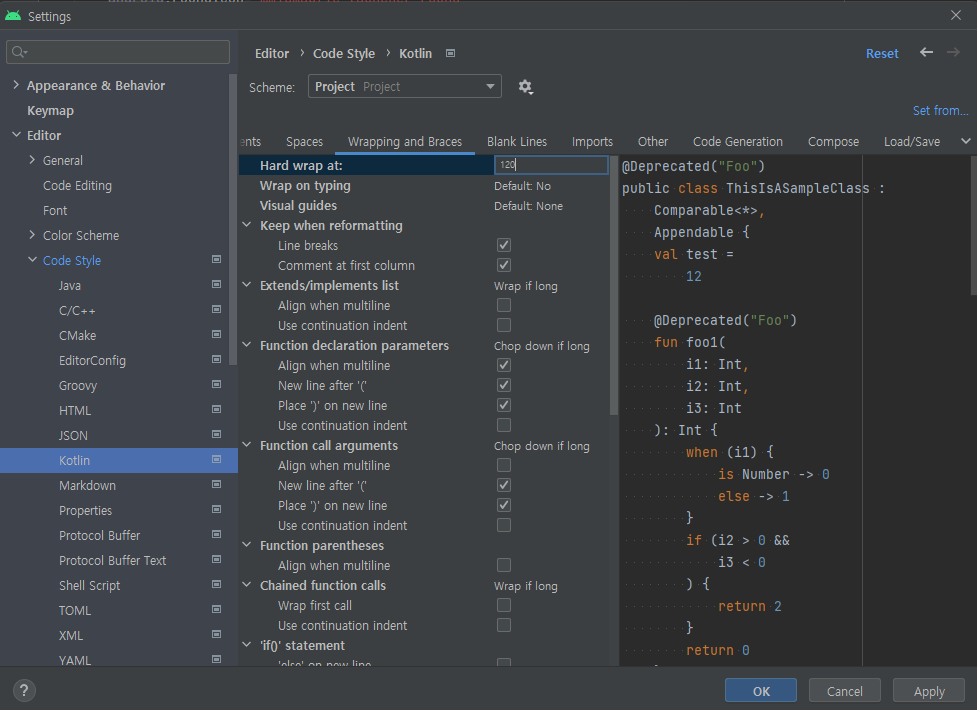This screenshot has height=710, width=977.
Task: Click project icon on XML row
Action: pos(216,634)
